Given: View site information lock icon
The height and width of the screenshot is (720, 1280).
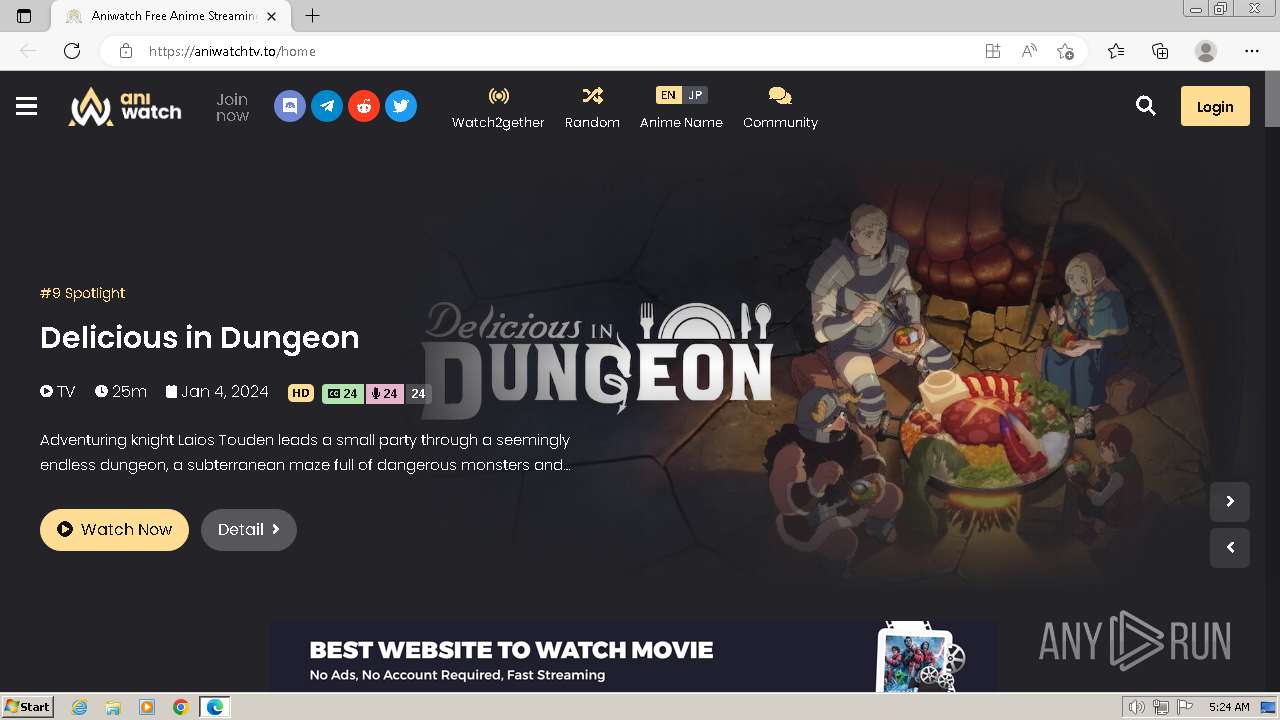Looking at the screenshot, I should point(125,51).
